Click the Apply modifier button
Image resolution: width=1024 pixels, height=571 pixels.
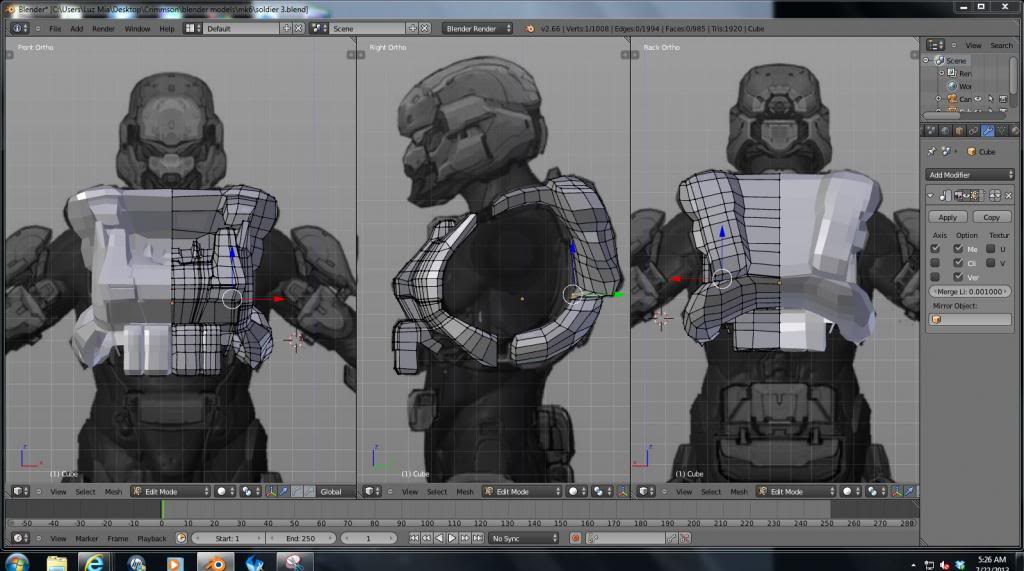[x=947, y=216]
